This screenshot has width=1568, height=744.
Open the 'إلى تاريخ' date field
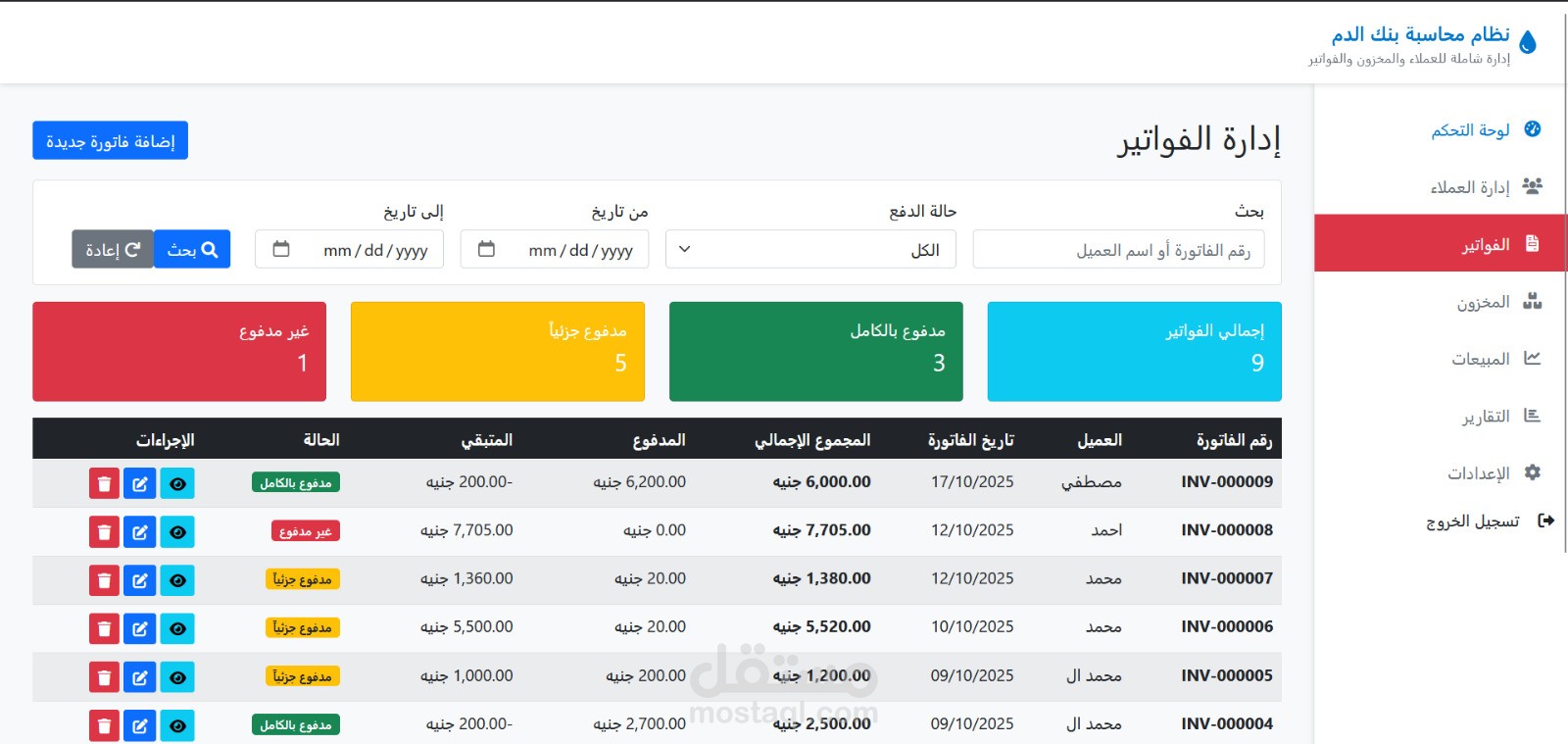click(349, 249)
